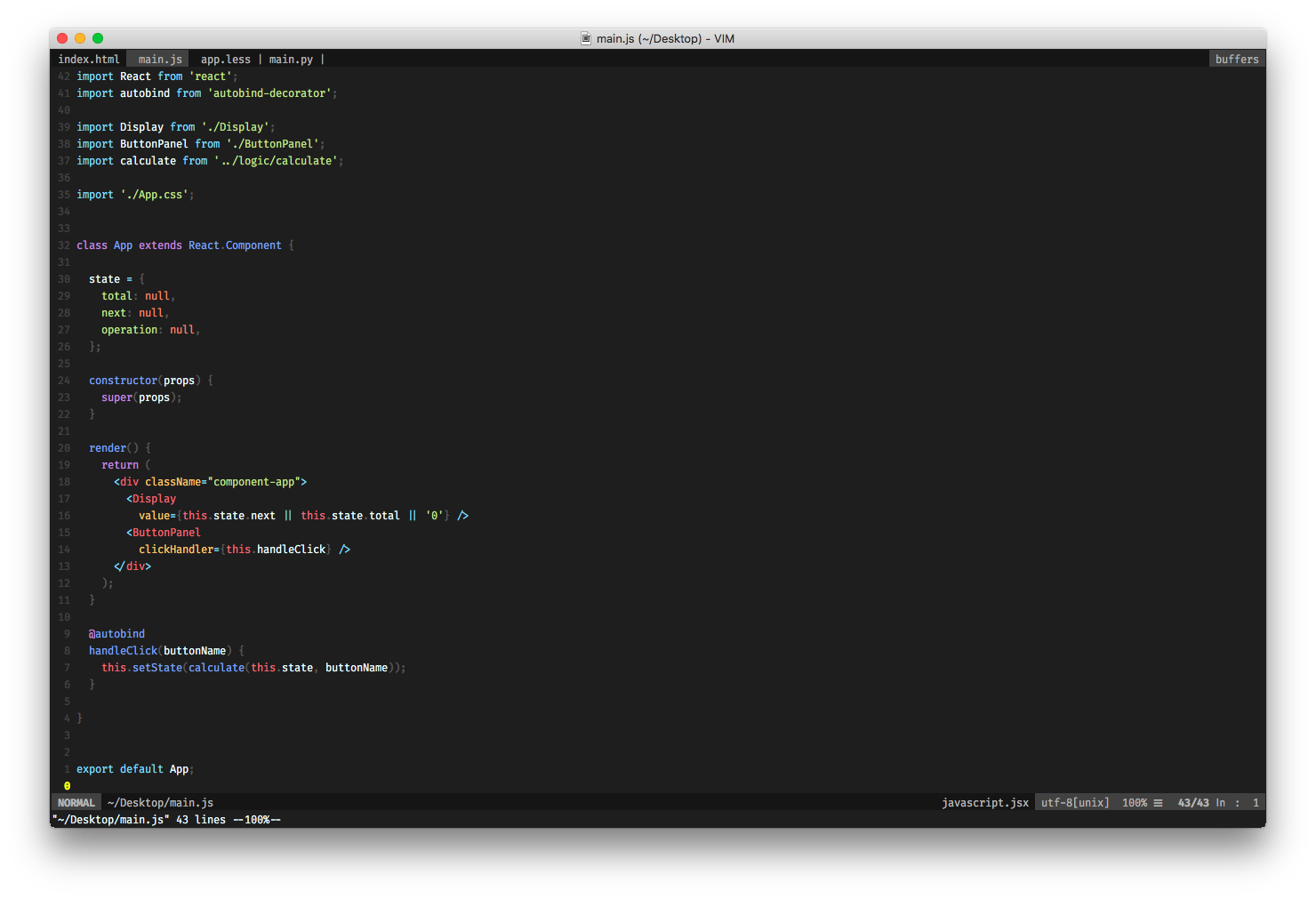This screenshot has height=899, width=1316.
Task: Click the utf-8[unix] encoding indicator
Action: point(1075,803)
